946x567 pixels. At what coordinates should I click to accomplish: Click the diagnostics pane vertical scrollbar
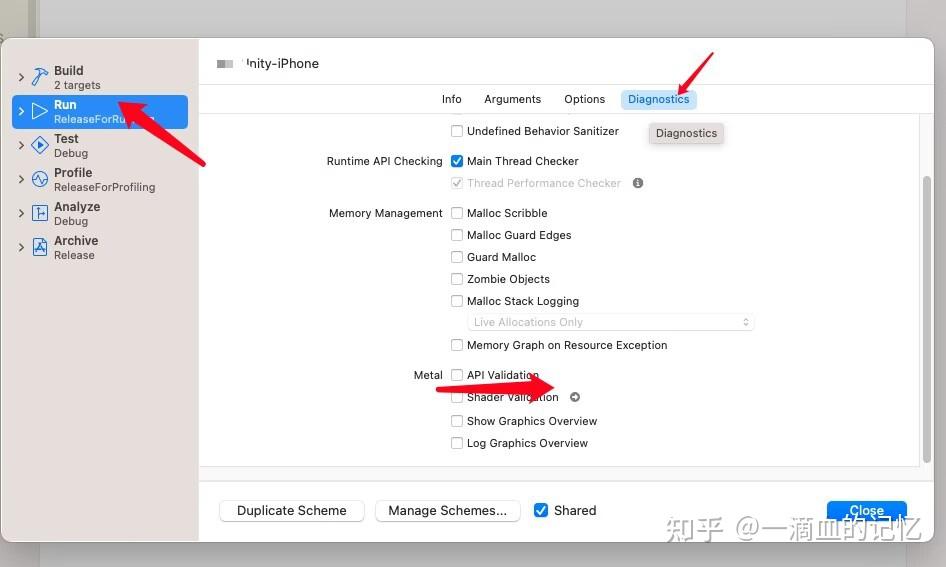[x=927, y=320]
